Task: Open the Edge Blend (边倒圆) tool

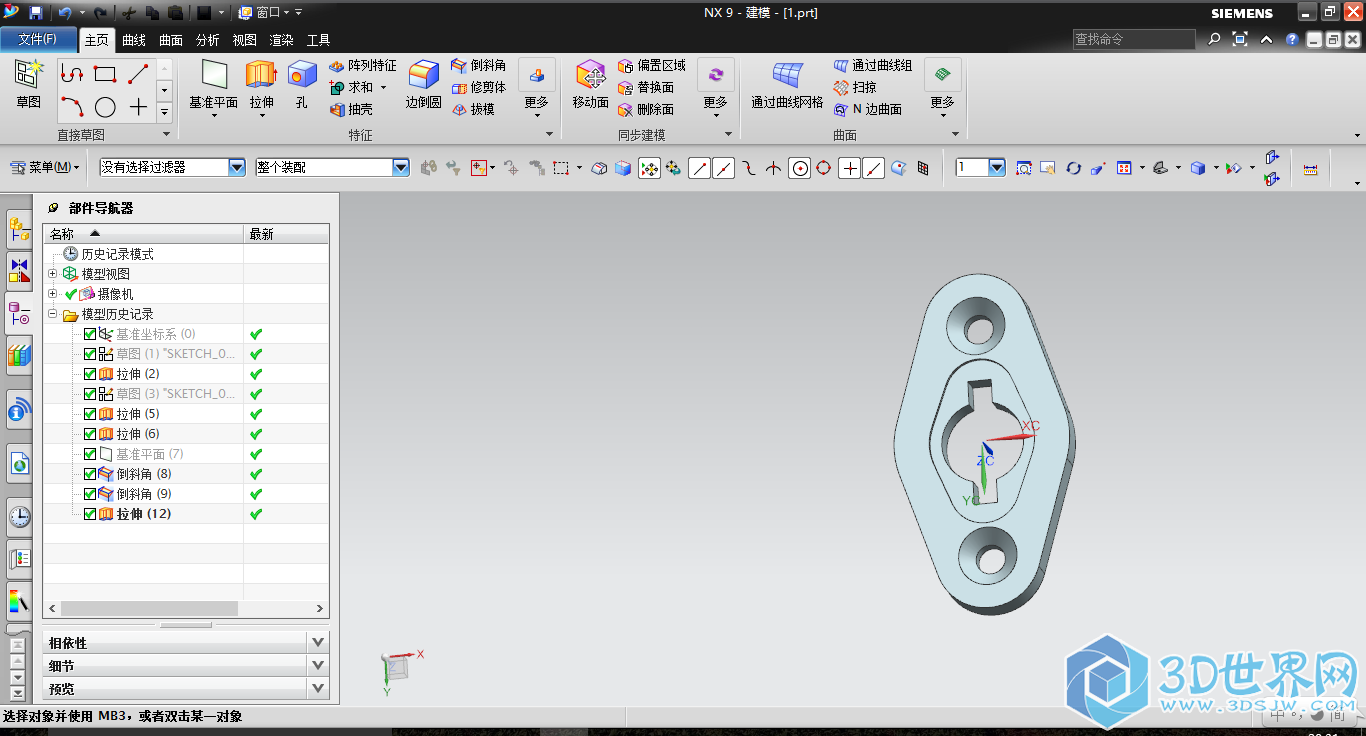Action: click(423, 84)
